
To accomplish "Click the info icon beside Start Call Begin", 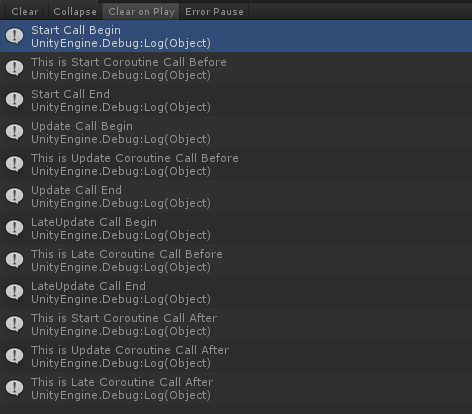I will tap(15, 36).
